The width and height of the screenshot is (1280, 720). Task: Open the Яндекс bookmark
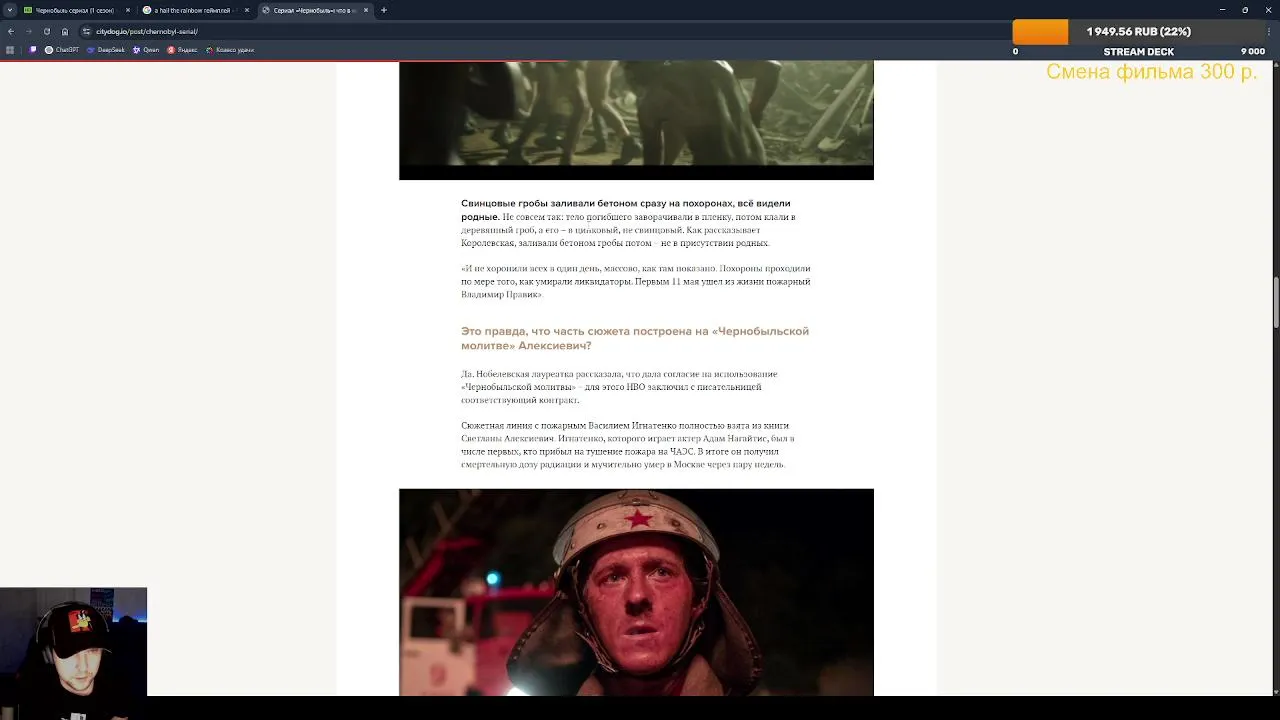coord(183,49)
